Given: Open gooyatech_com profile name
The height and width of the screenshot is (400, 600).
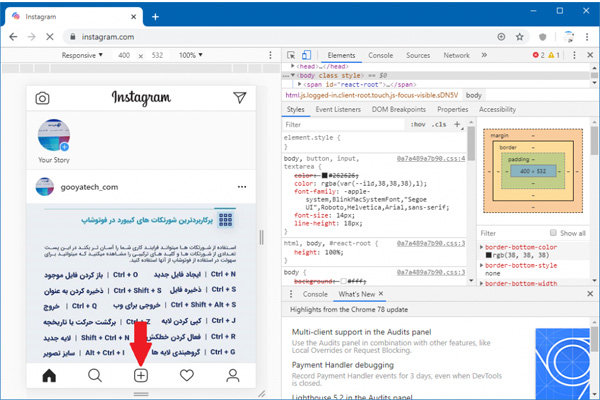Looking at the screenshot, I should pos(89,187).
